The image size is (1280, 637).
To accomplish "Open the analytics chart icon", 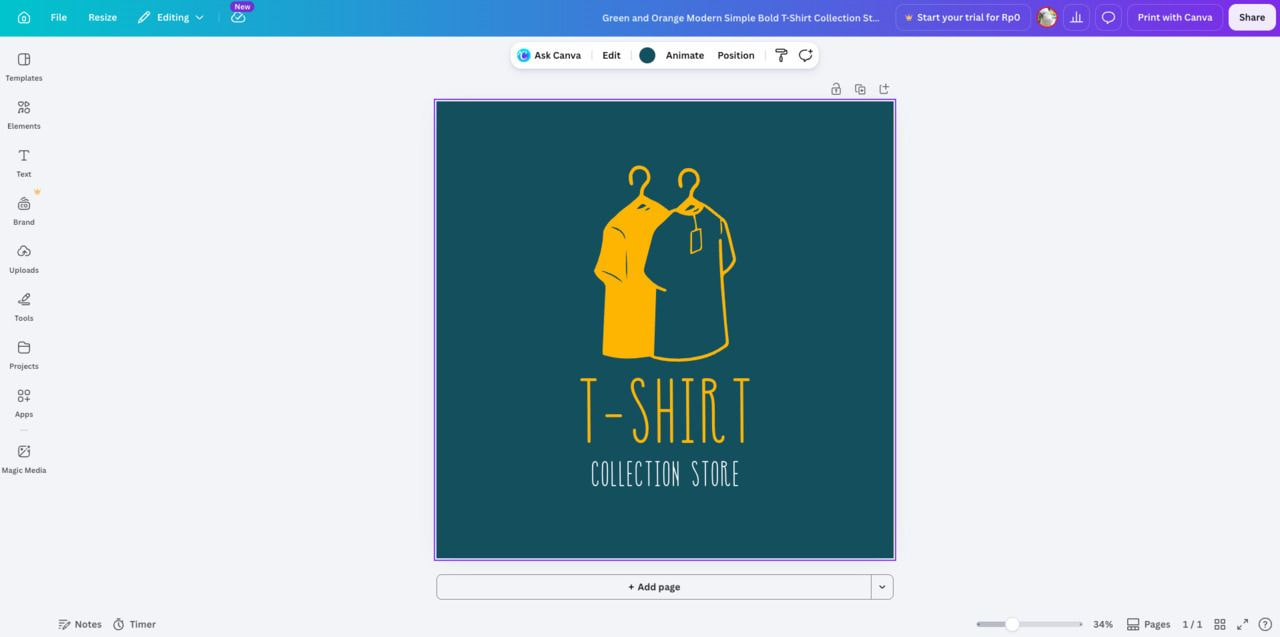I will tap(1076, 17).
